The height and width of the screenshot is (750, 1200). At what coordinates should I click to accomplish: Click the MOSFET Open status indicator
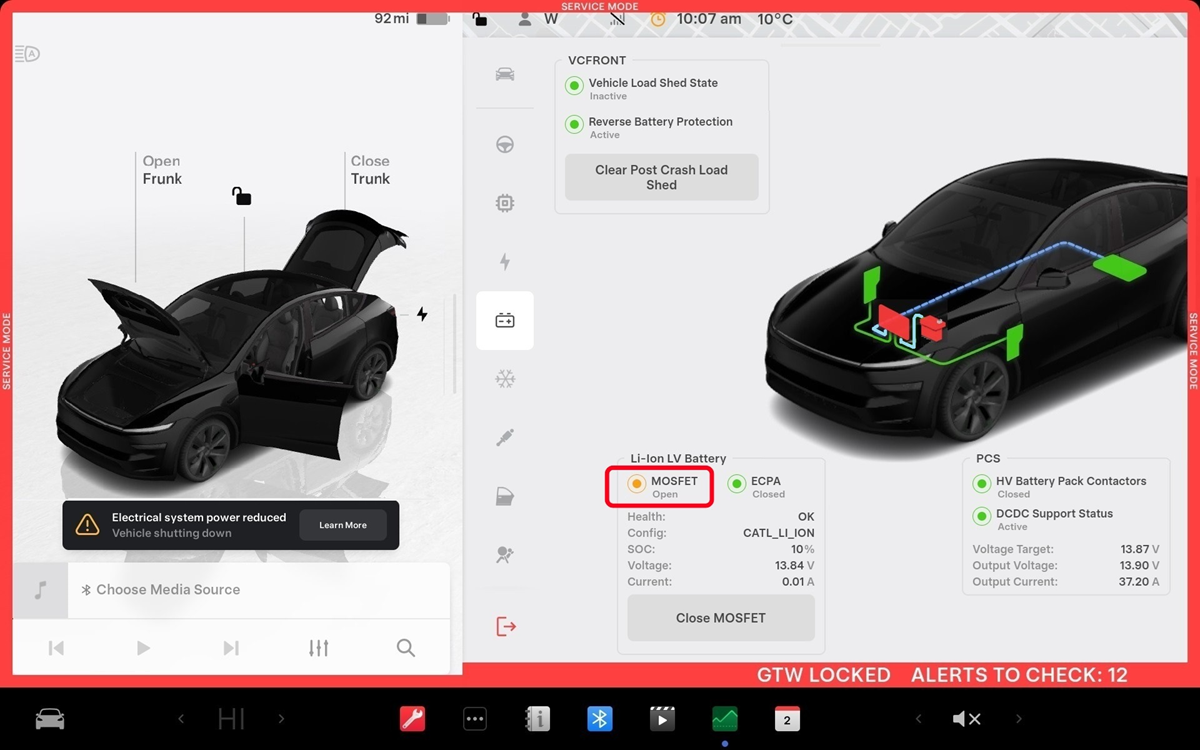(637, 484)
